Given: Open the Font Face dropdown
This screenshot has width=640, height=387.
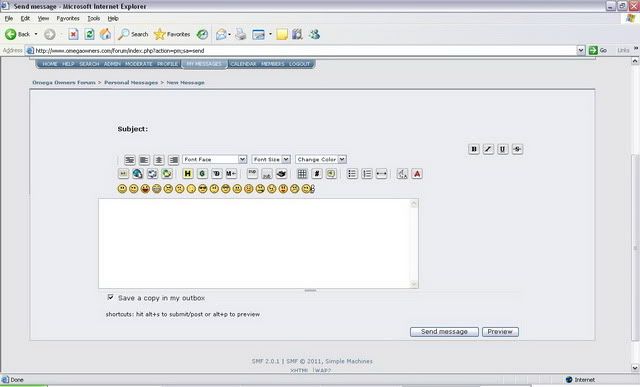Looking at the screenshot, I should pos(215,159).
